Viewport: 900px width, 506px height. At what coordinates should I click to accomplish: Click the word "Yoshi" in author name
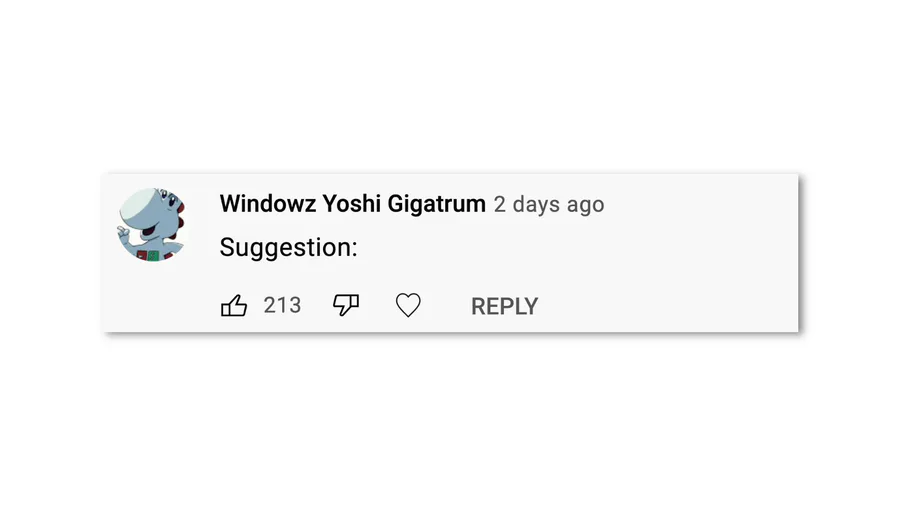coord(351,204)
